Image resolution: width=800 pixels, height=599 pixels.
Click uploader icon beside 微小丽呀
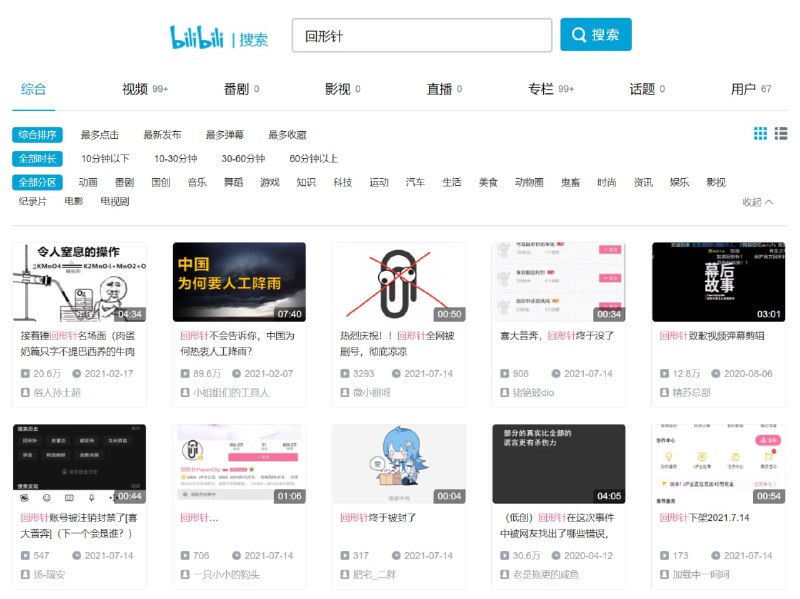click(345, 393)
